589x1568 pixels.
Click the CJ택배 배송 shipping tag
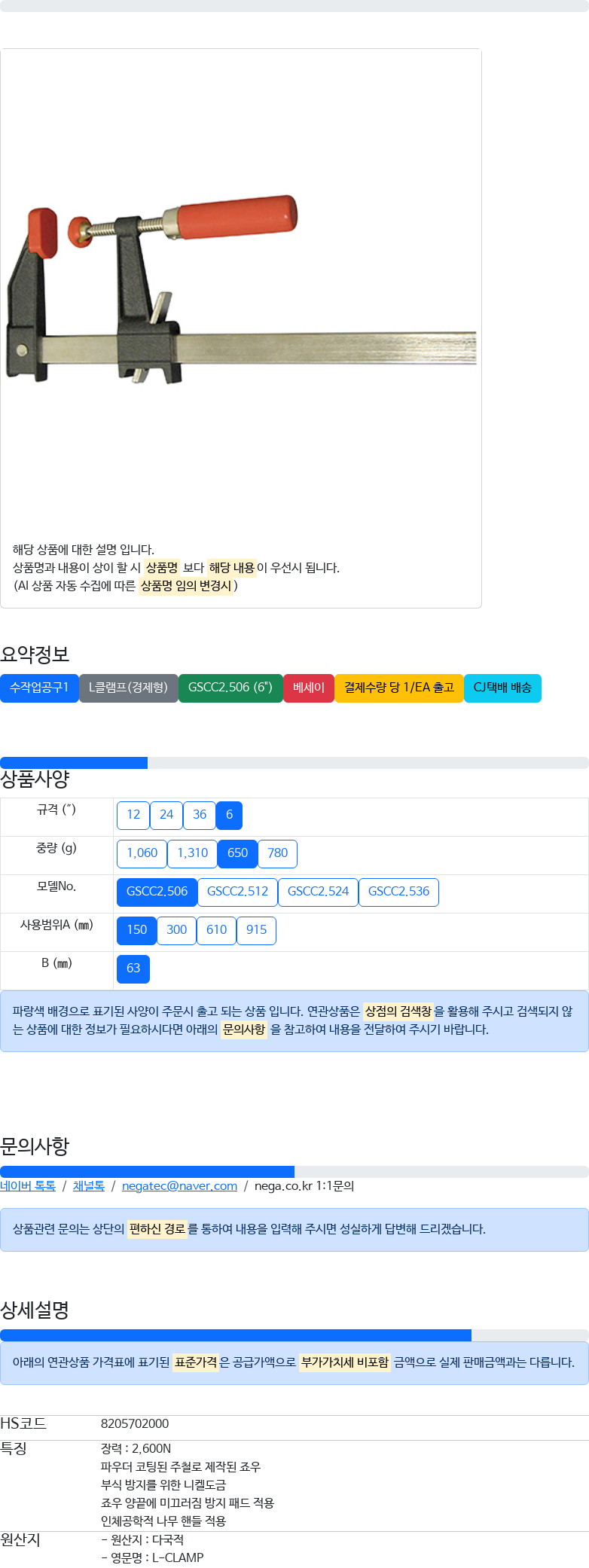click(502, 688)
